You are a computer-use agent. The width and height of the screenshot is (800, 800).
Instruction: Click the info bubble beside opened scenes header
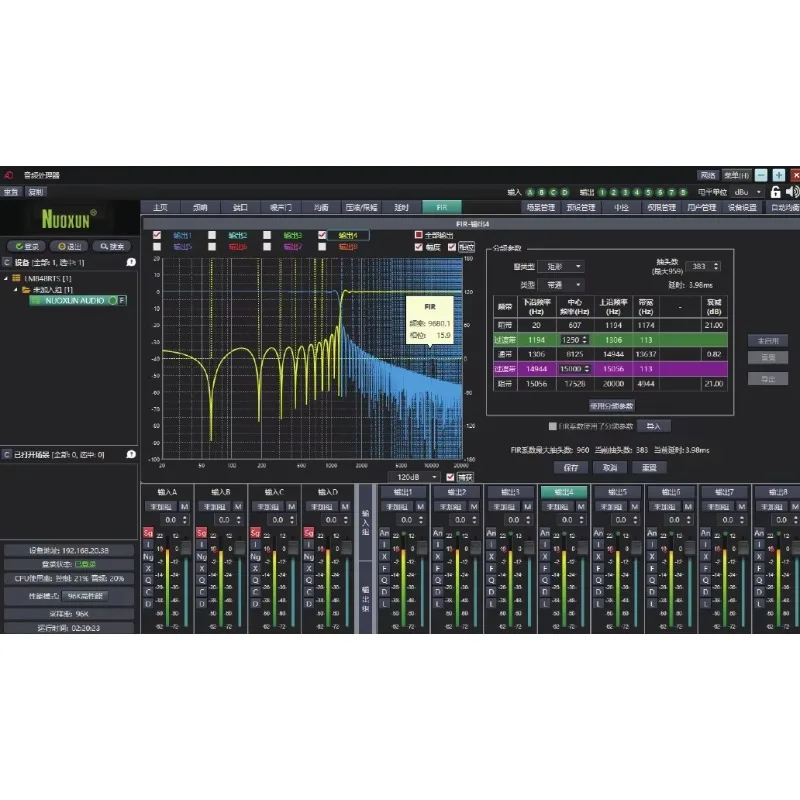click(131, 454)
